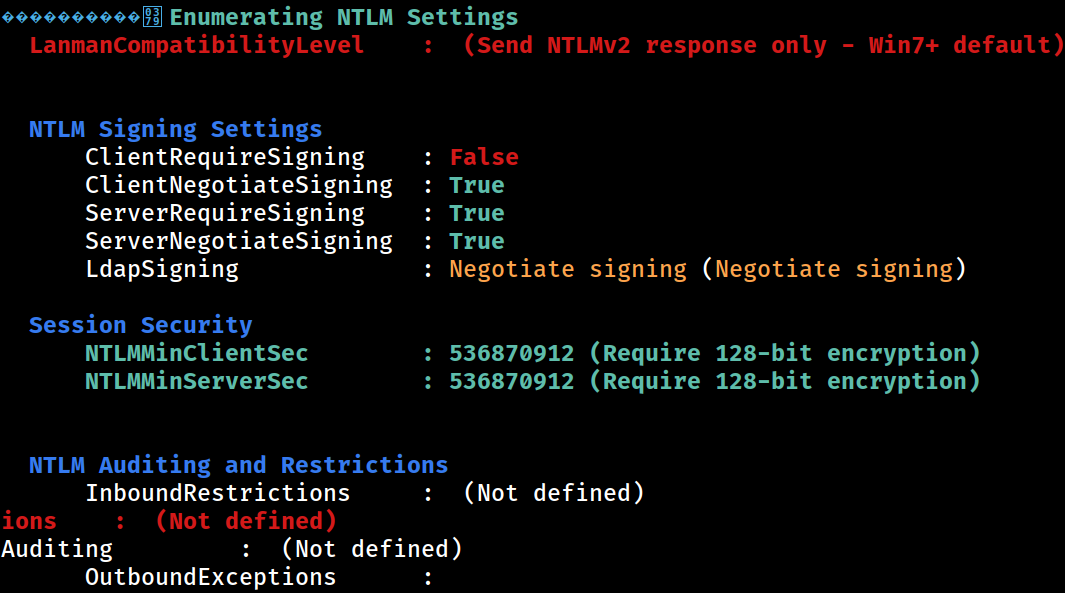
Task: Click the NTLM Auditing and Restrictions header
Action: (x=238, y=465)
